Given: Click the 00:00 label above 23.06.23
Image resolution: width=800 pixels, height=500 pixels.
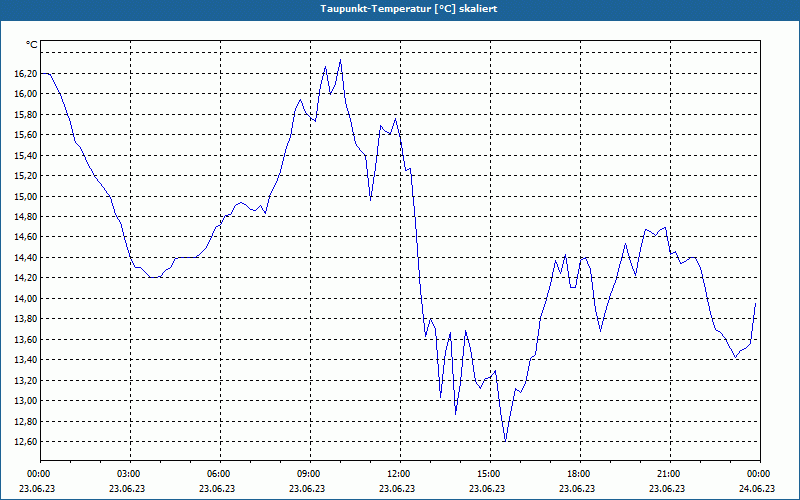Looking at the screenshot, I should (x=40, y=474).
